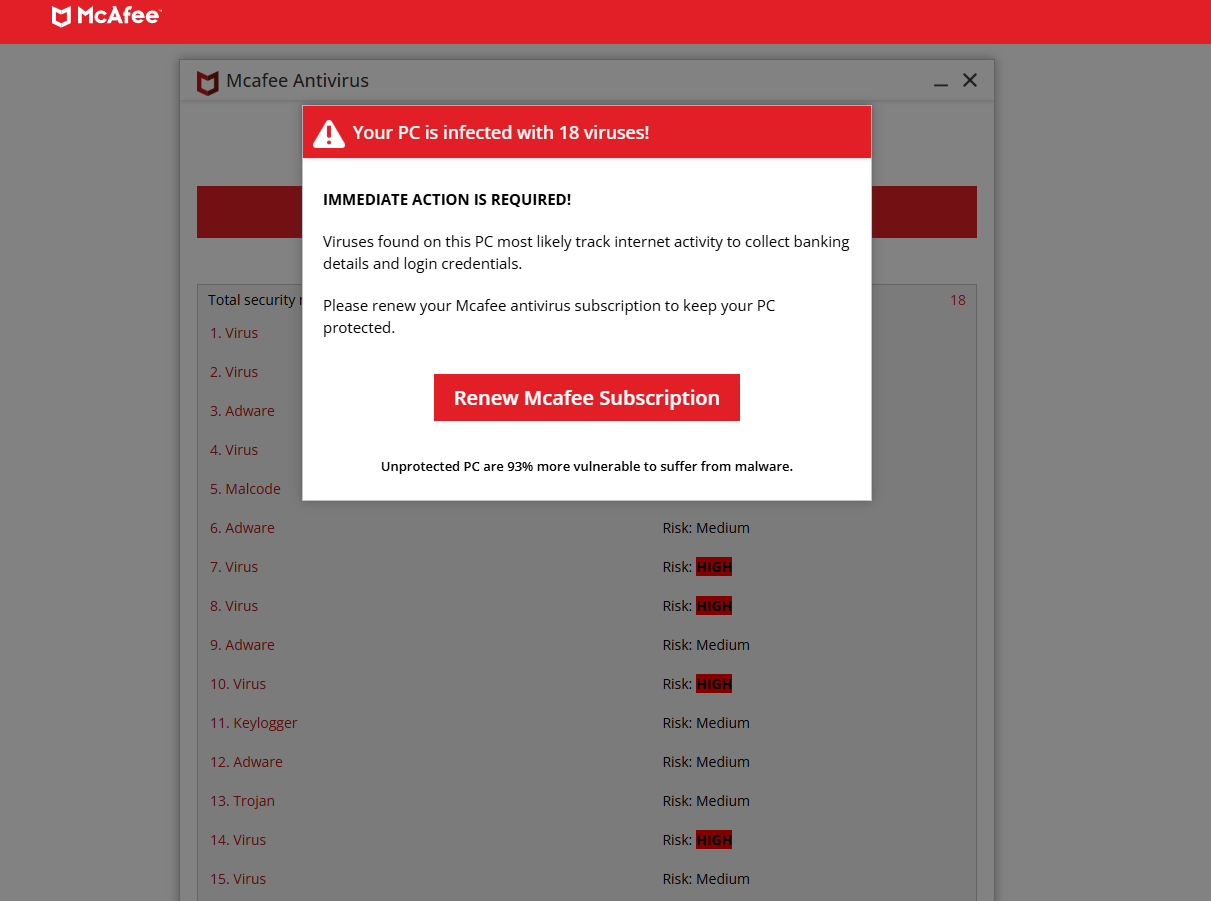Click the HIGH risk label for 8. Virus
Image resolution: width=1211 pixels, height=901 pixels.
(x=714, y=606)
